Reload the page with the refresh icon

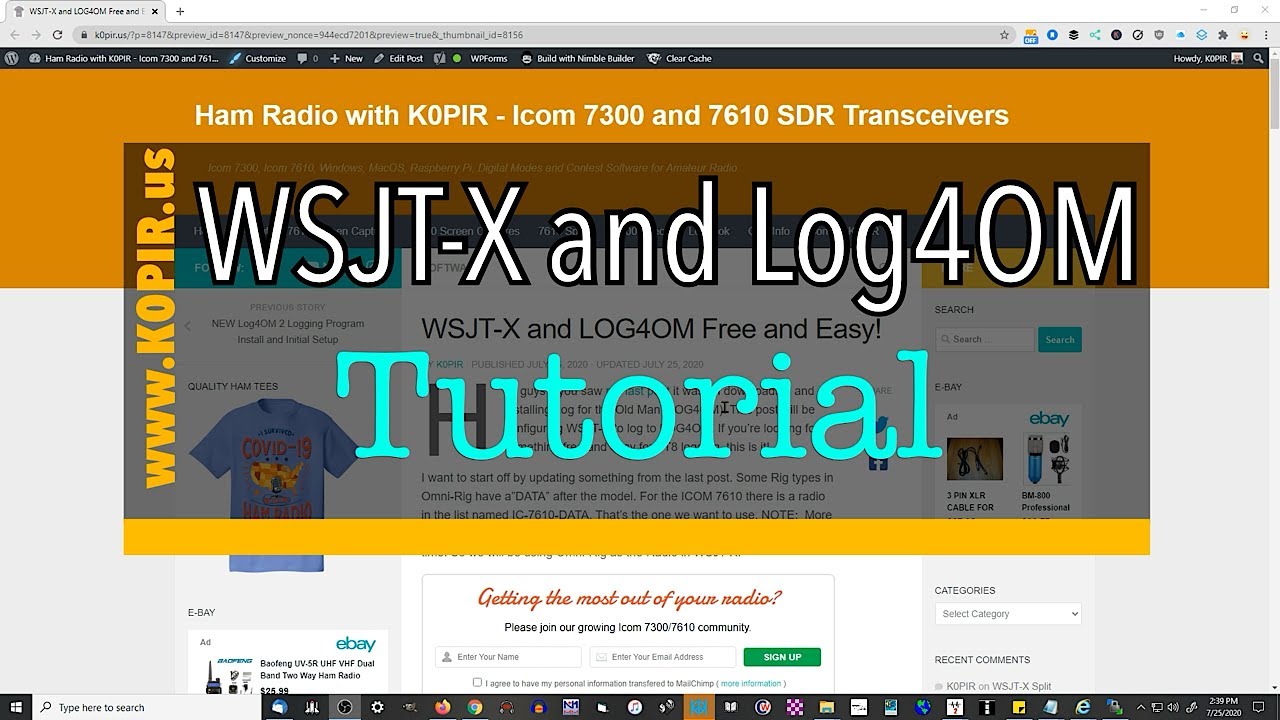click(x=58, y=35)
